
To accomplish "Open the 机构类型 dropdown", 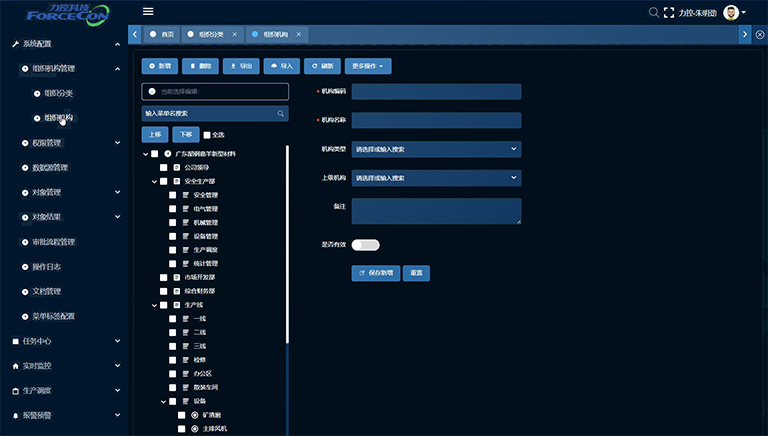I will point(436,149).
